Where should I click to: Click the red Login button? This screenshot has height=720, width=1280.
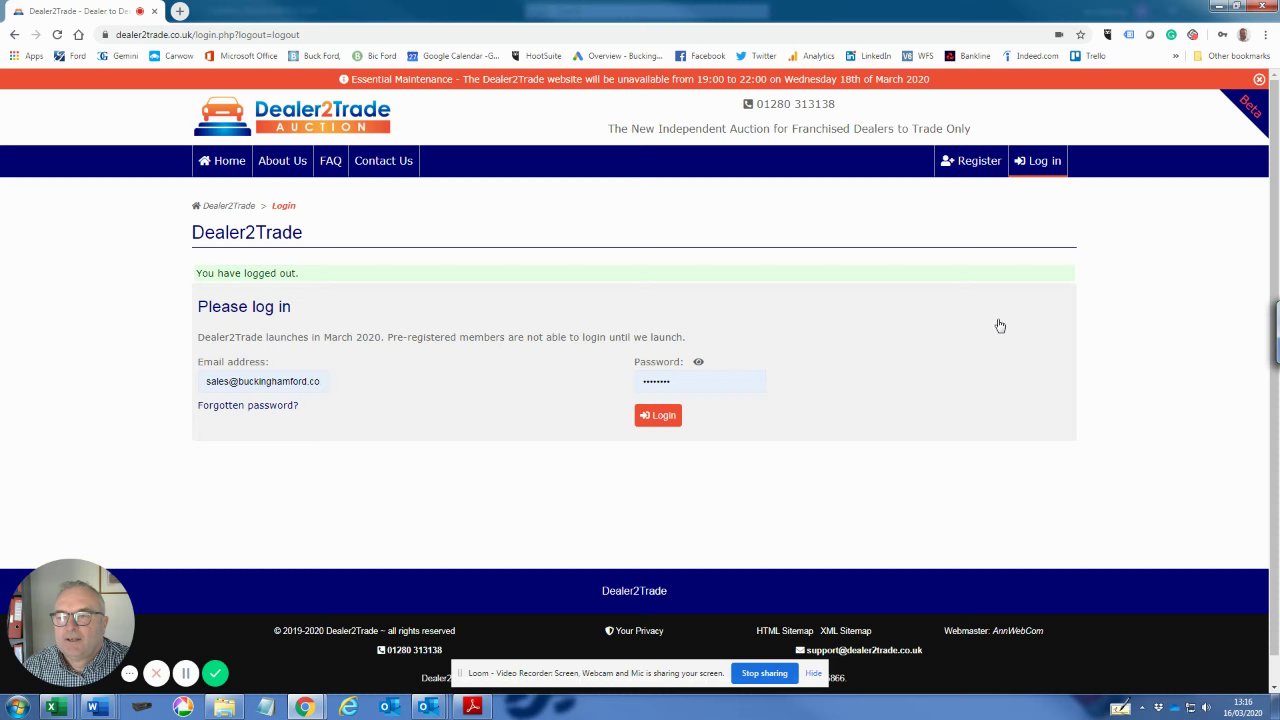coord(658,415)
